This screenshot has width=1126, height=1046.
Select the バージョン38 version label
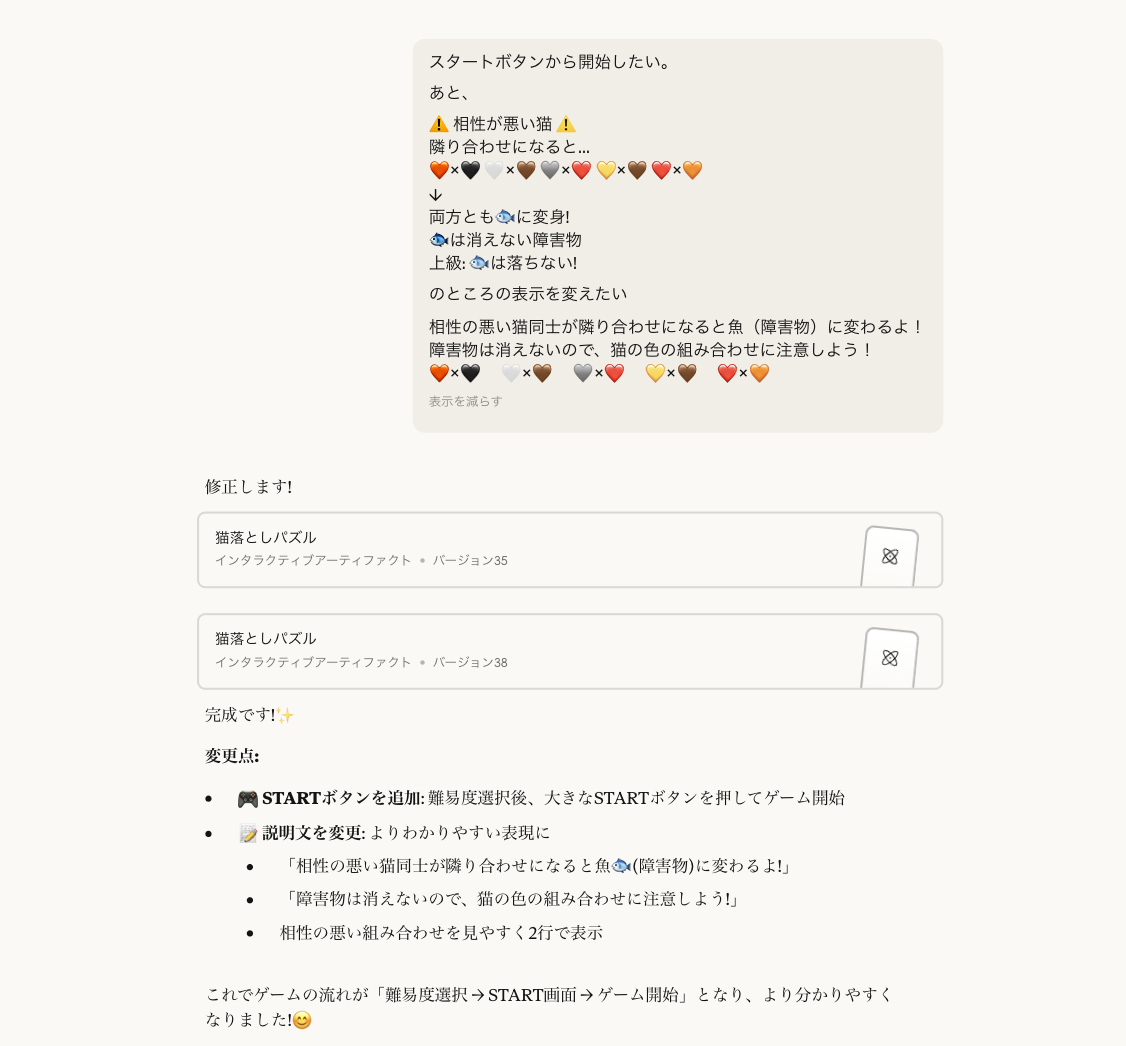click(470, 662)
